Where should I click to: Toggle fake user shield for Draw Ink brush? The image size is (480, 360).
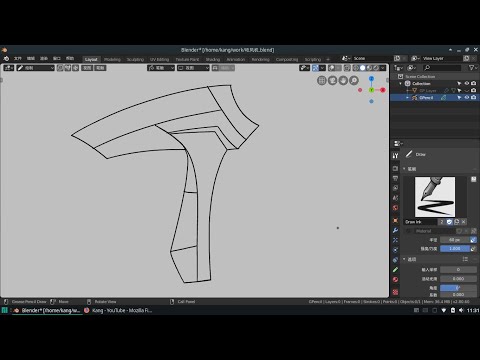click(x=449, y=222)
